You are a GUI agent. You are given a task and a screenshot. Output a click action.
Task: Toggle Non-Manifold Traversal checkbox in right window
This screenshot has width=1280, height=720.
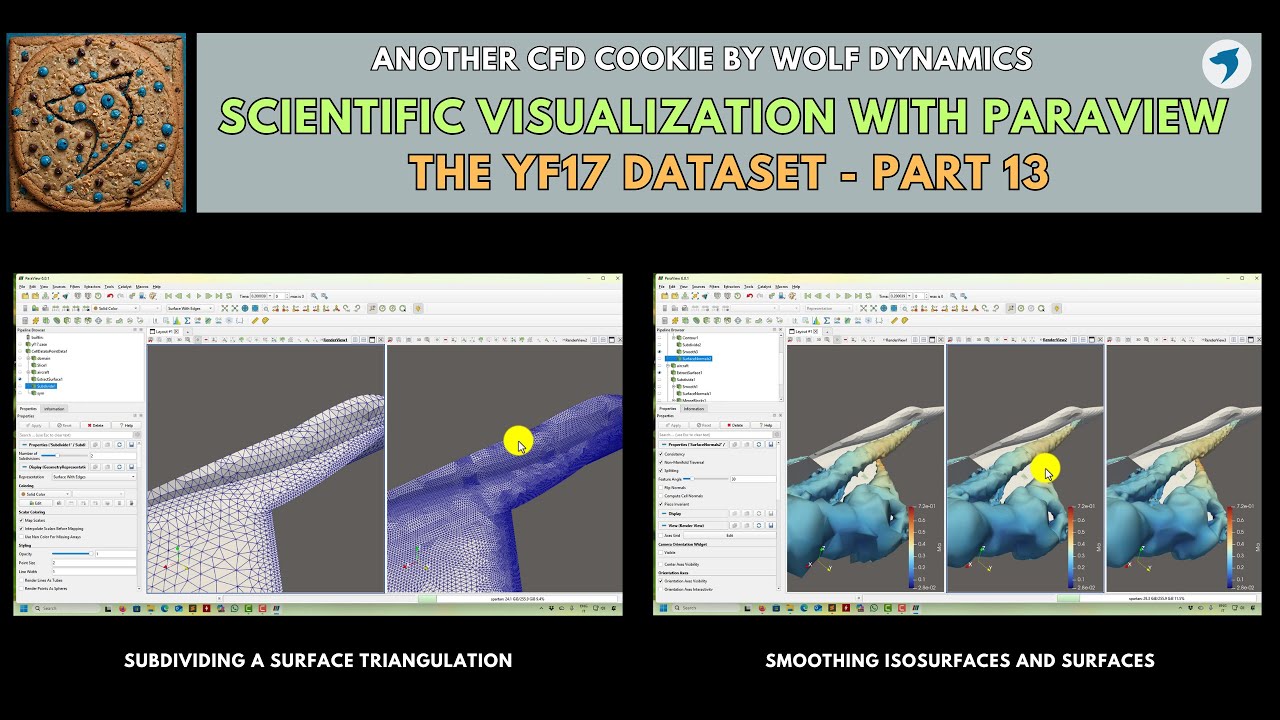tap(661, 462)
